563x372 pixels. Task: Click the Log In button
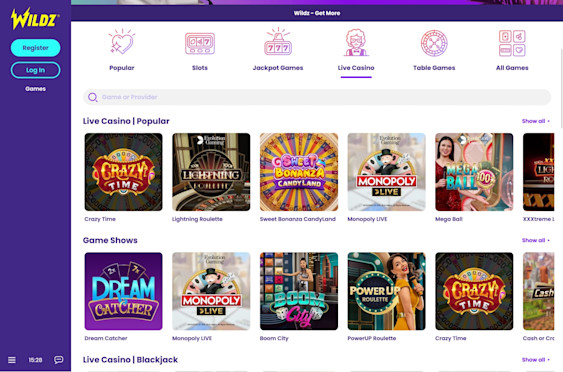(35, 70)
